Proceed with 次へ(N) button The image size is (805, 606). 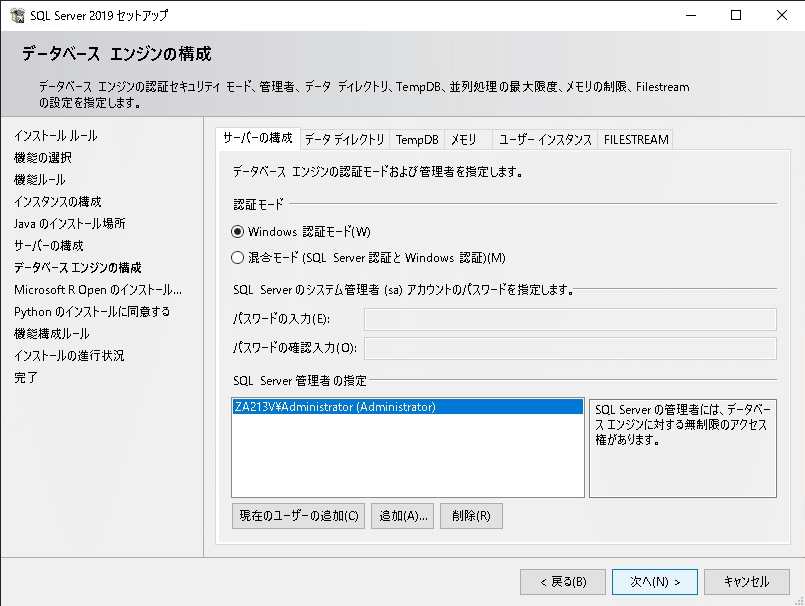point(655,582)
